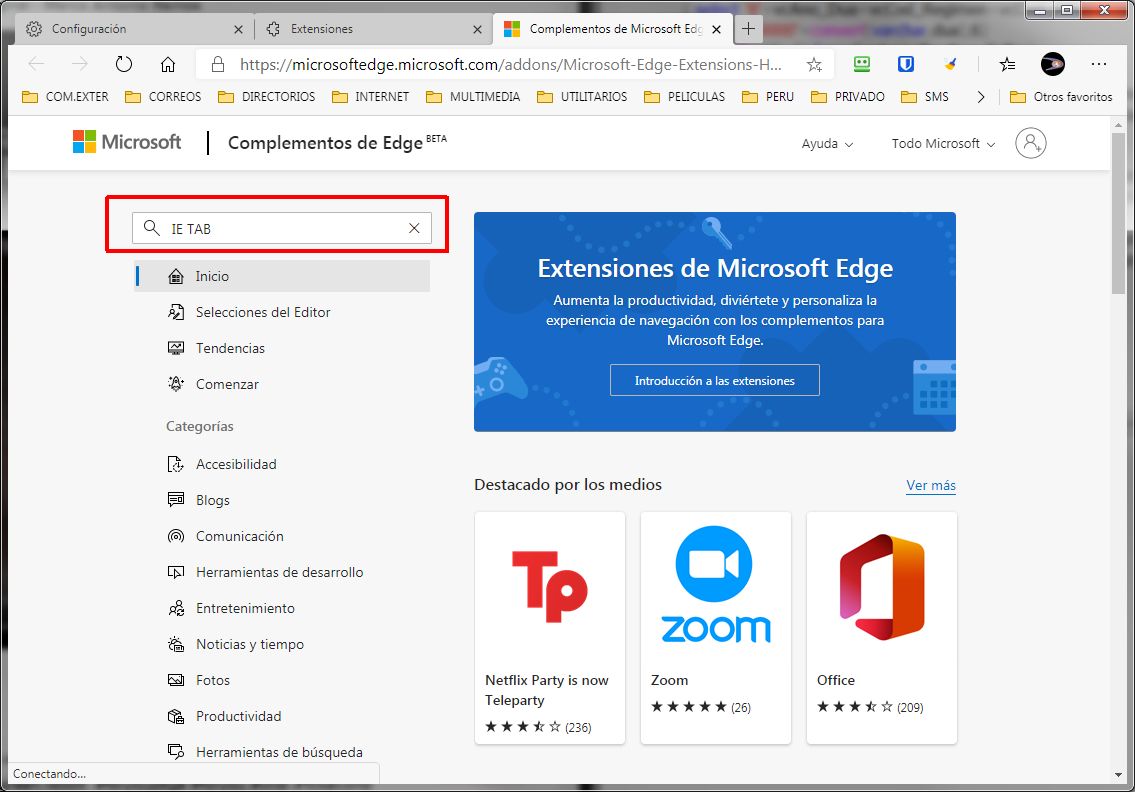Click the scrollbar down arrow

coord(1118,775)
